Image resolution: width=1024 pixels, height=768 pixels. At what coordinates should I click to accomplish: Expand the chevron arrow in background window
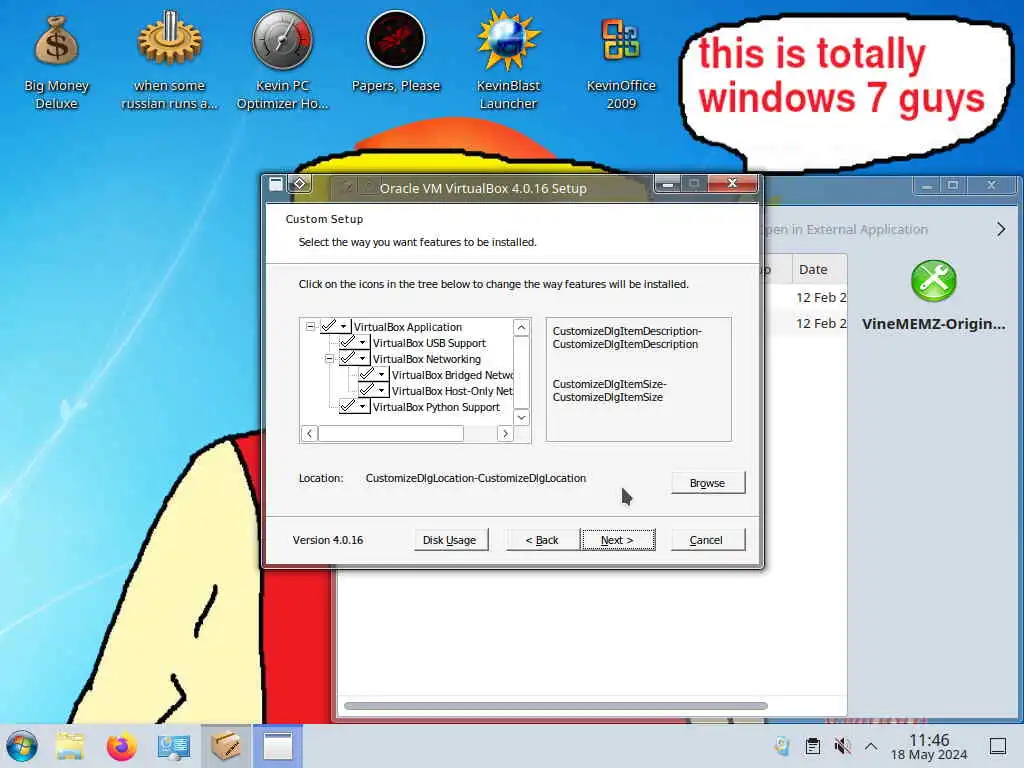(1000, 229)
